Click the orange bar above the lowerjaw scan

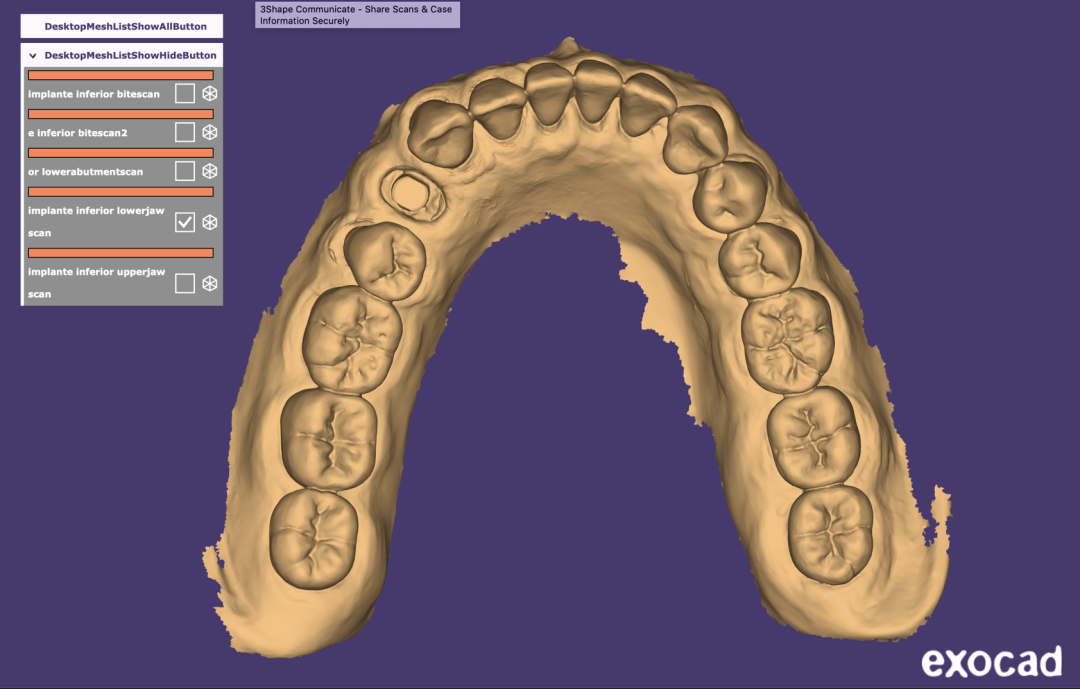pyautogui.click(x=120, y=191)
